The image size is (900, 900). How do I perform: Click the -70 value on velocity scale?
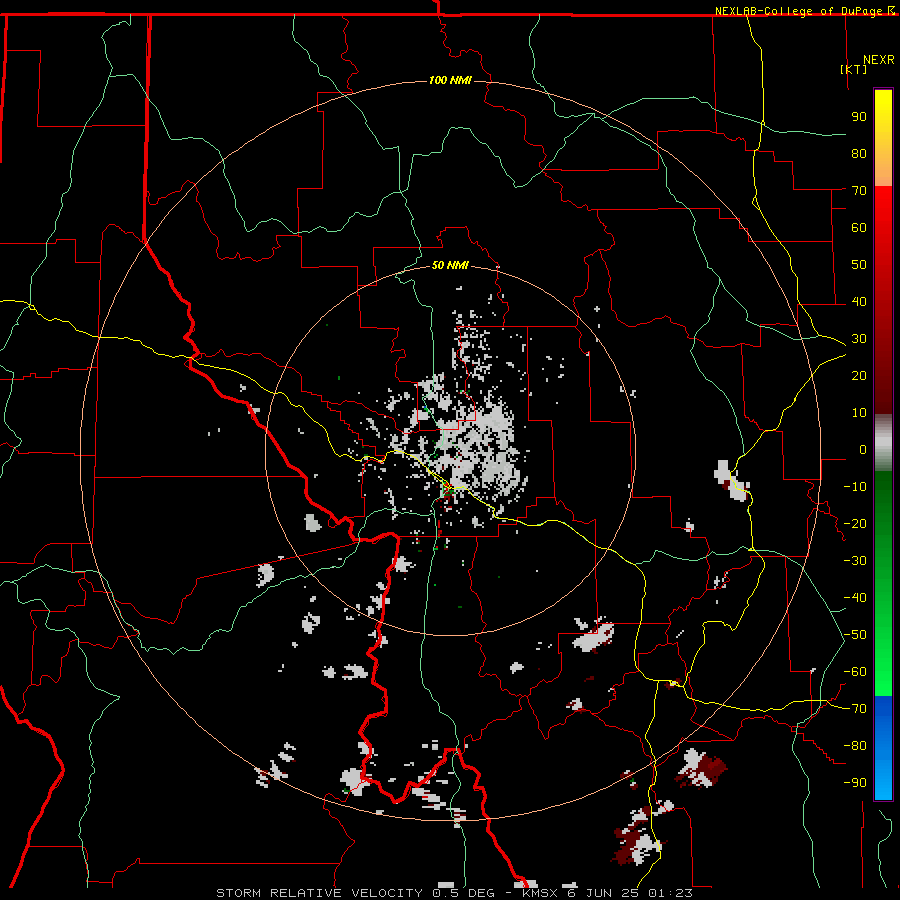pos(855,709)
